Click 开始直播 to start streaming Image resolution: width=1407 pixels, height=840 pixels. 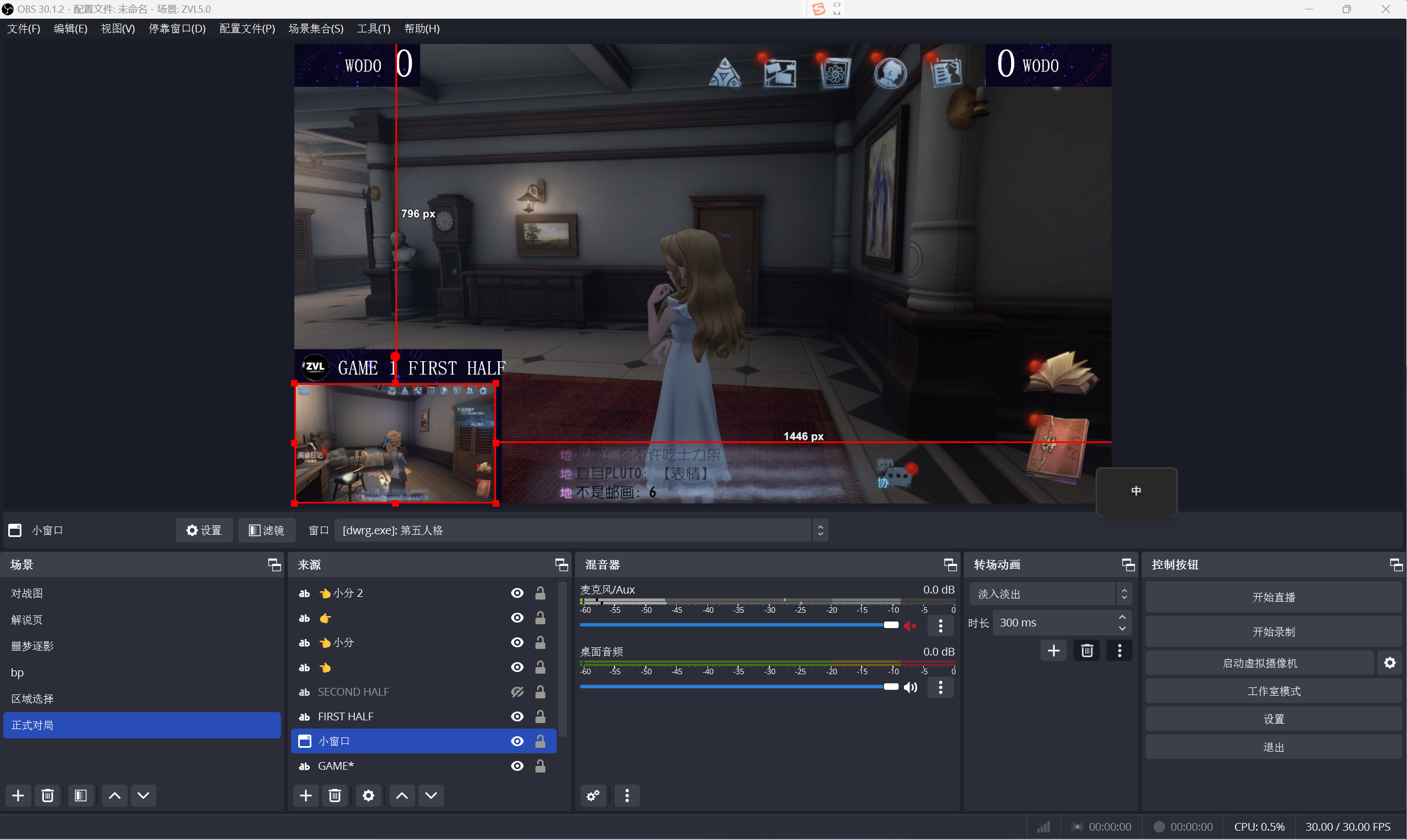(1274, 597)
